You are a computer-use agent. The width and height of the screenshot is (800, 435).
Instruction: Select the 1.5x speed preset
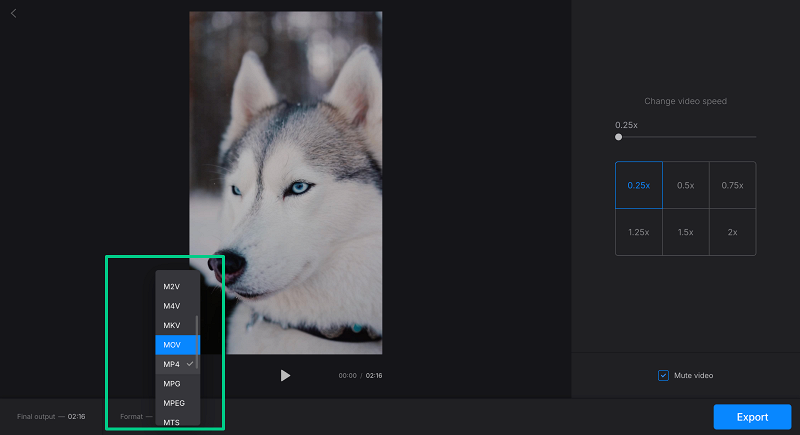pyautogui.click(x=686, y=232)
